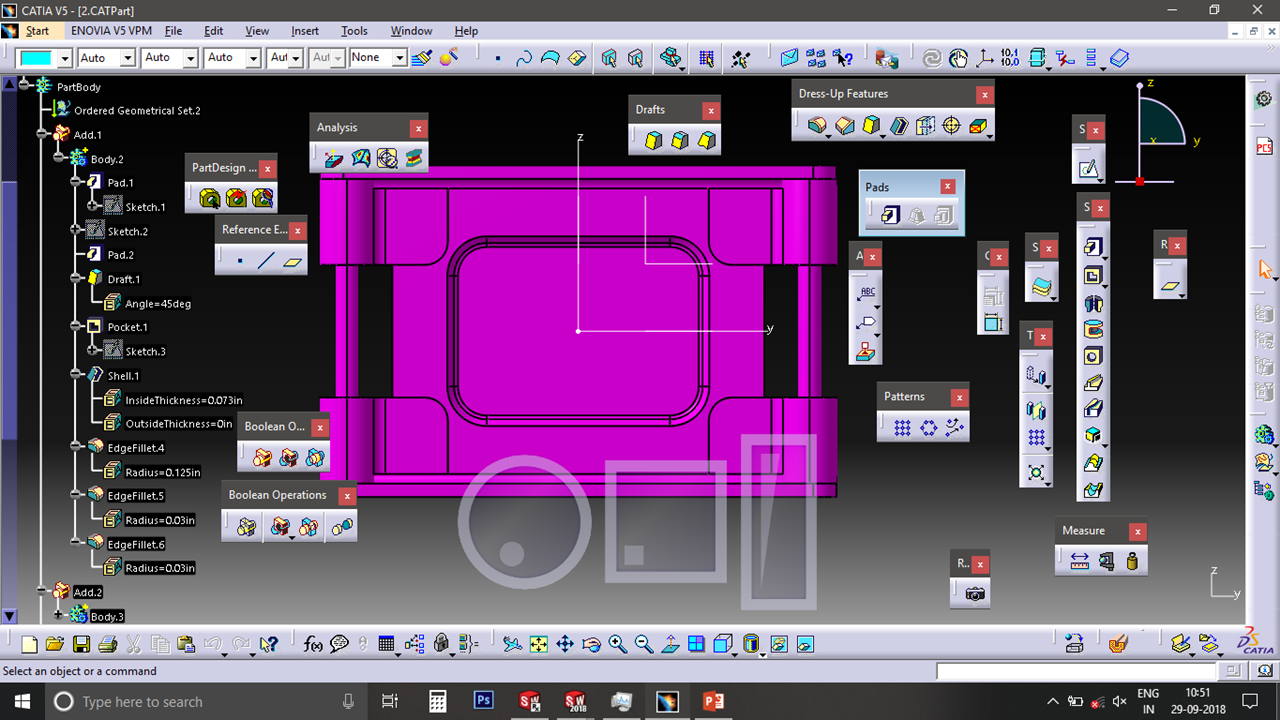
Task: Select Radius=0.125in parameter in tree
Action: 163,472
